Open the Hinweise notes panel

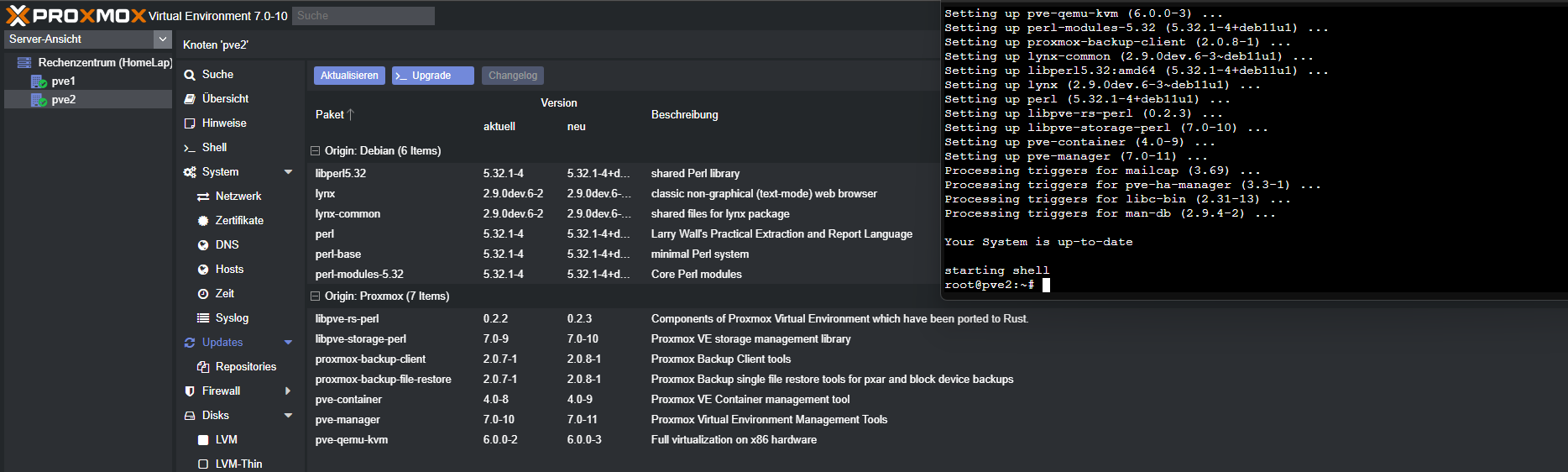[224, 123]
